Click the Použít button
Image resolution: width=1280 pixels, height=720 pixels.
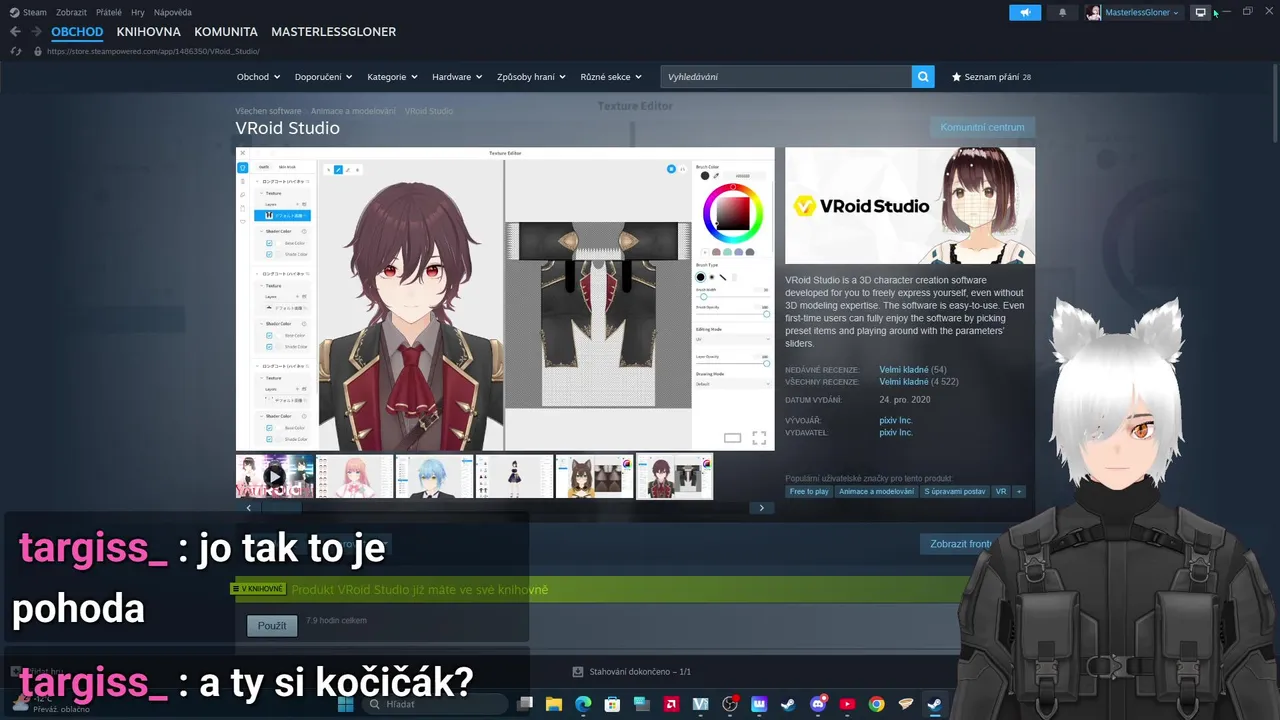point(272,626)
